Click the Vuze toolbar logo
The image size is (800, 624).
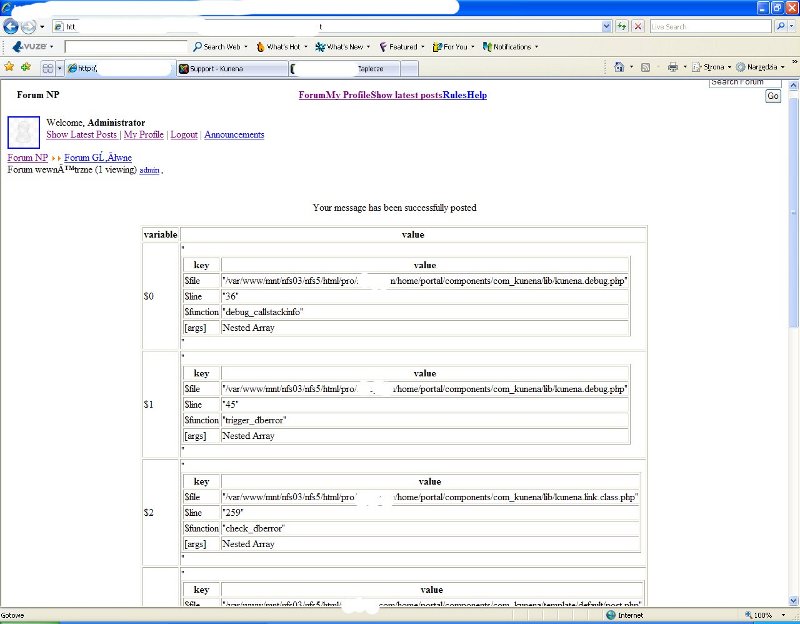[x=31, y=46]
